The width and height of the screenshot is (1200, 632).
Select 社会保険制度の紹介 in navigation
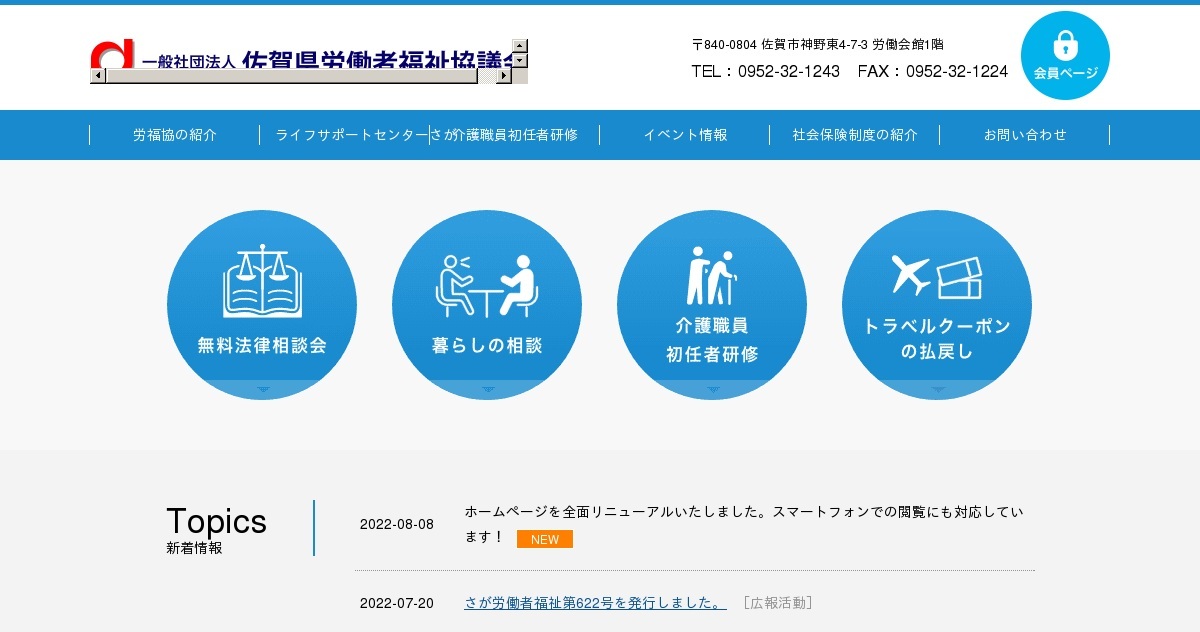(x=855, y=135)
